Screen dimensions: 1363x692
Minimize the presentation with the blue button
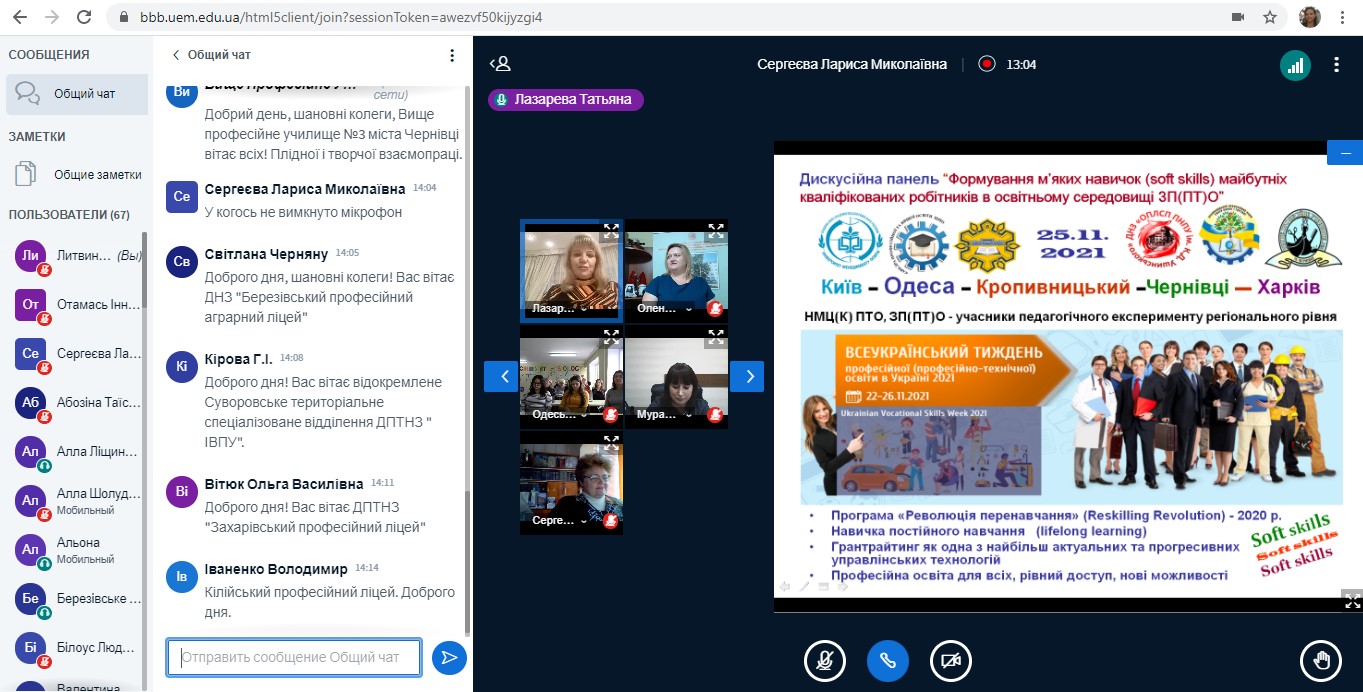pyautogui.click(x=1344, y=153)
